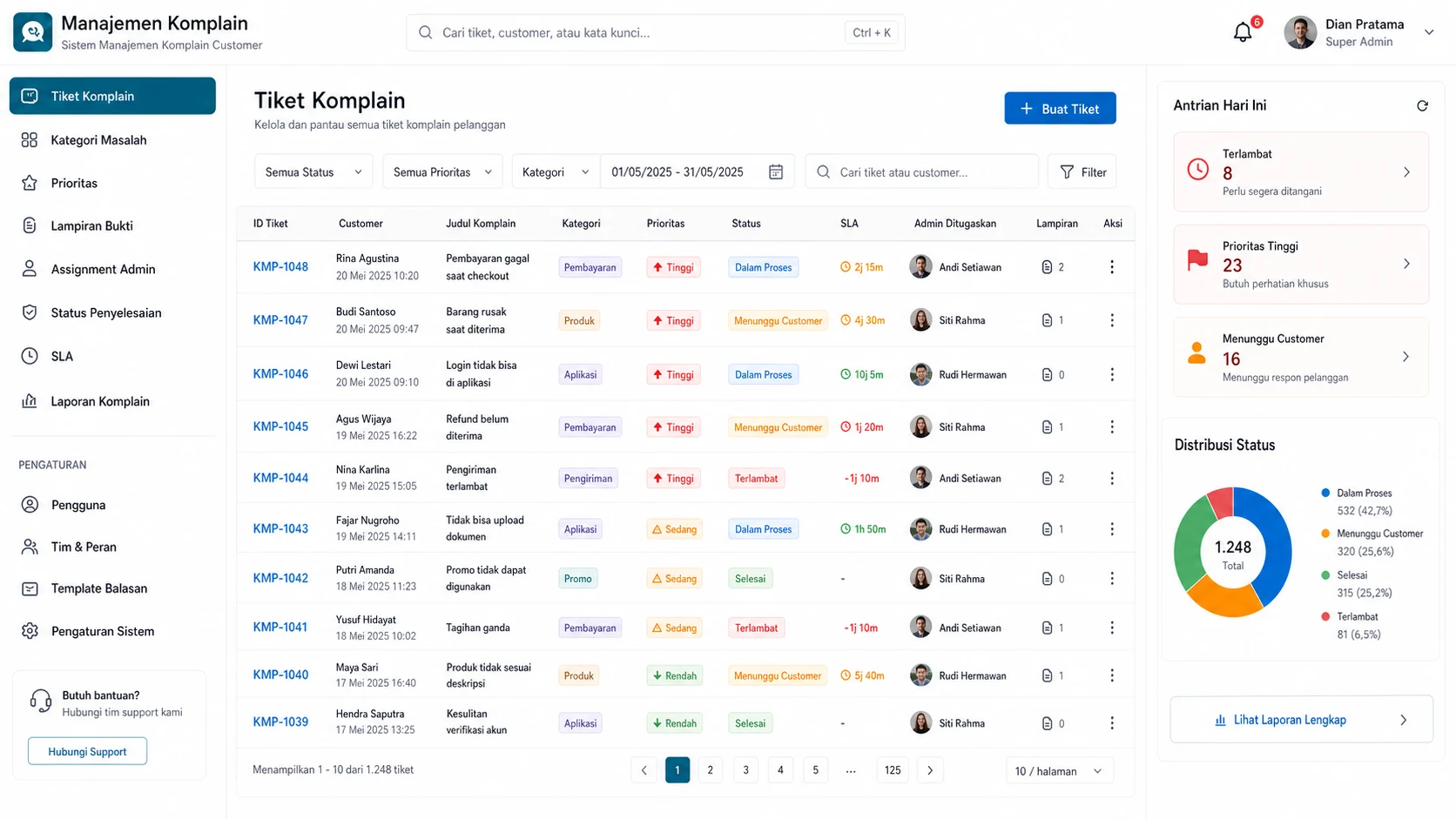Change the 10 / halaman page size
The width and height of the screenshot is (1456, 819).
pyautogui.click(x=1058, y=771)
